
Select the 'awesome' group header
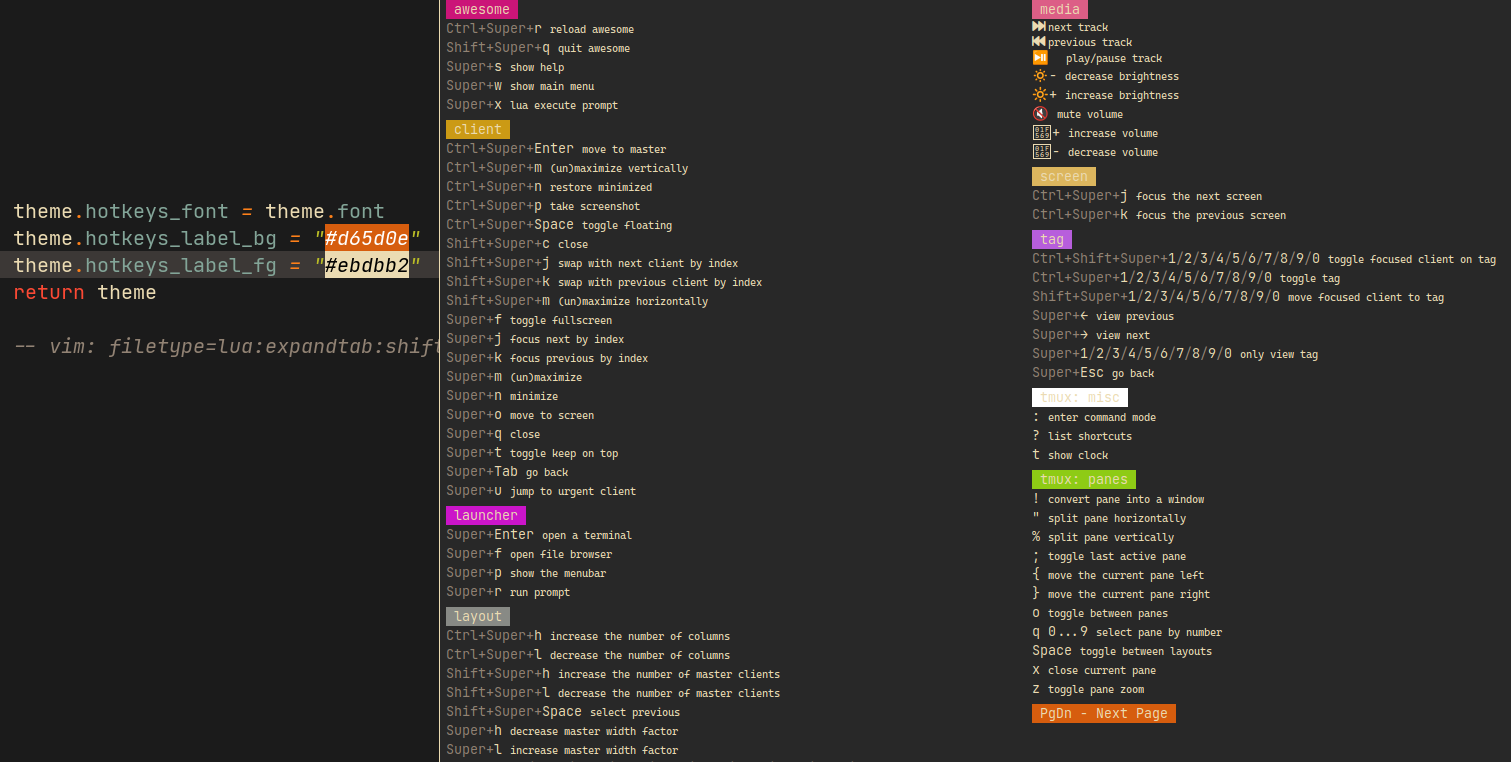pyautogui.click(x=482, y=10)
